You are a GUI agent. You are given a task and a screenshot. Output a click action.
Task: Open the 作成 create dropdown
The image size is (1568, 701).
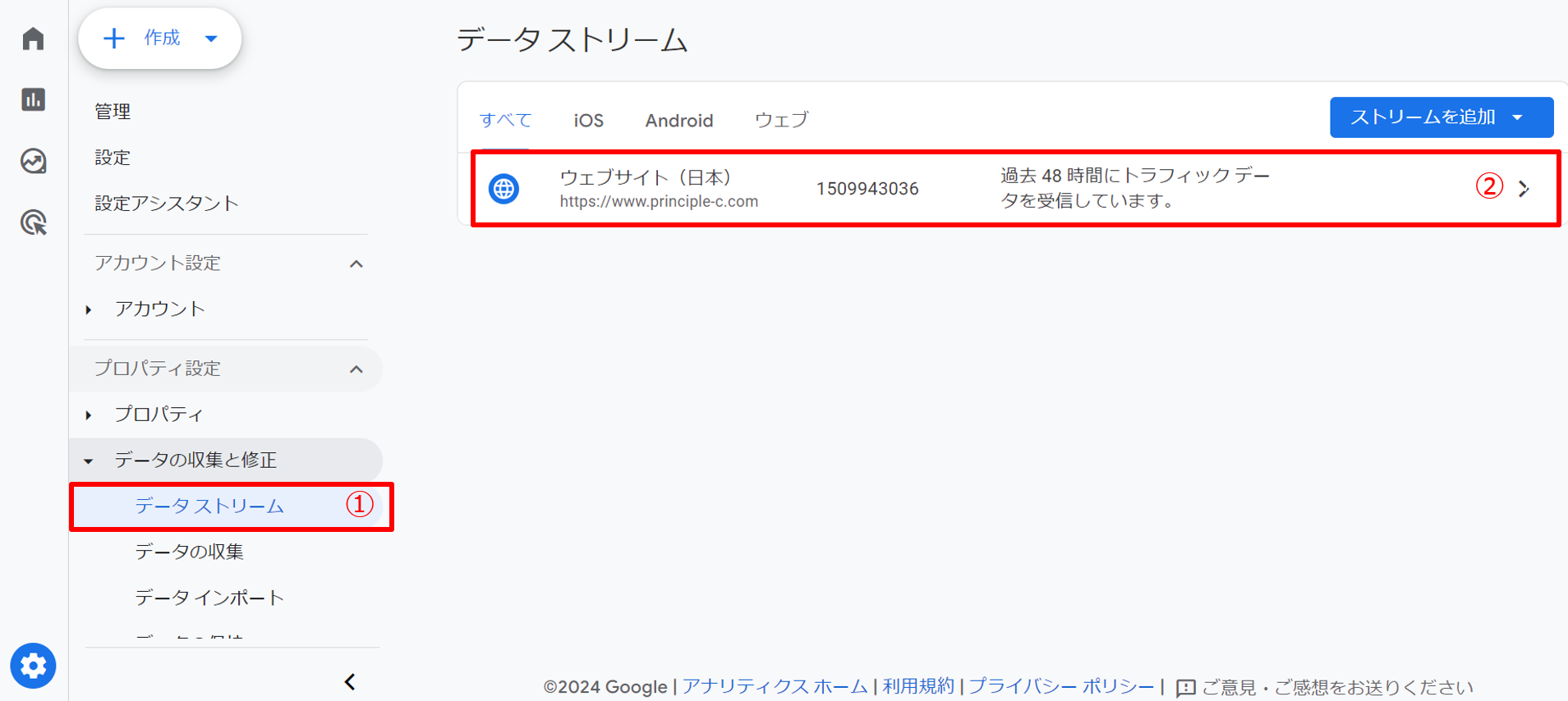pos(160,39)
